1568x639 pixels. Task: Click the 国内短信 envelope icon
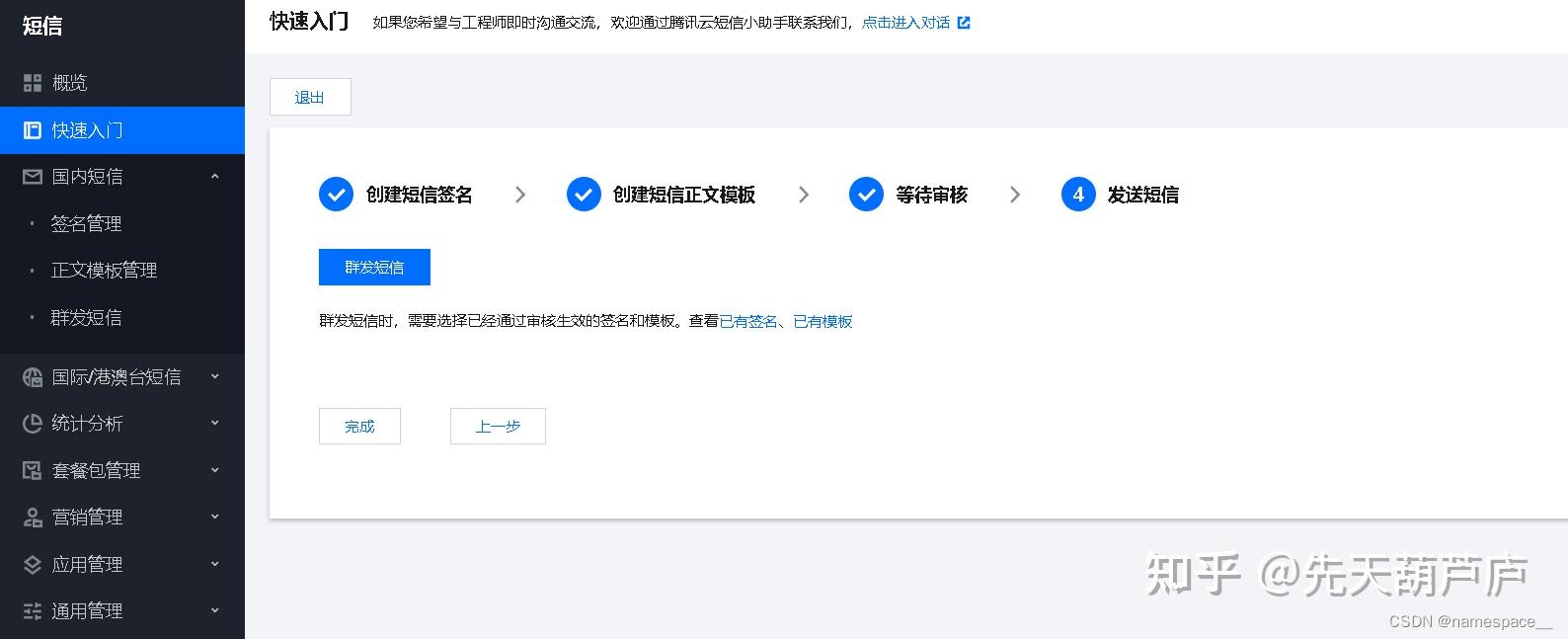click(33, 177)
